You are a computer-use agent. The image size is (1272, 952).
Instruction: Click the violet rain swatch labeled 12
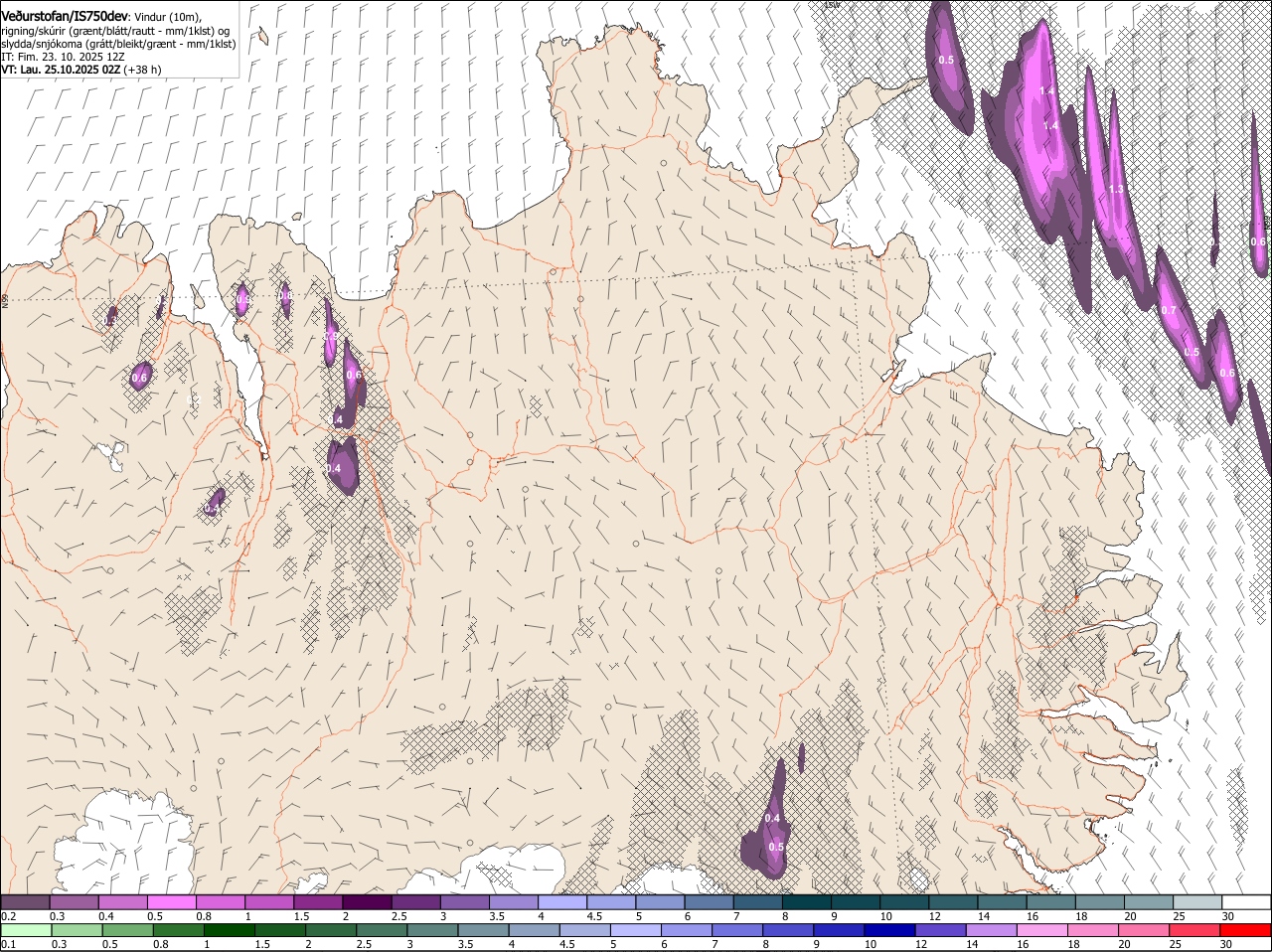click(940, 930)
